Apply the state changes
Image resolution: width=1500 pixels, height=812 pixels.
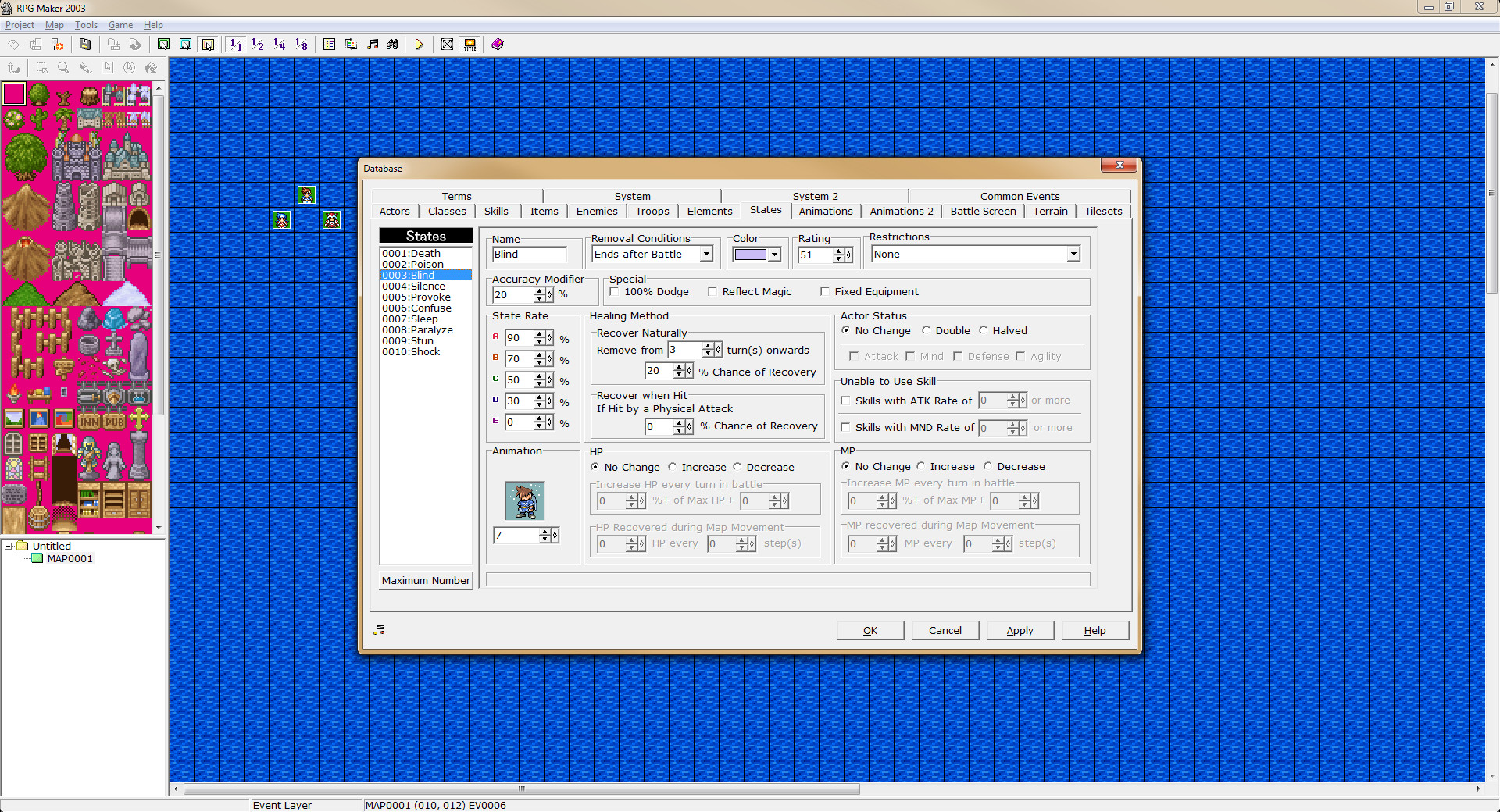(1020, 630)
